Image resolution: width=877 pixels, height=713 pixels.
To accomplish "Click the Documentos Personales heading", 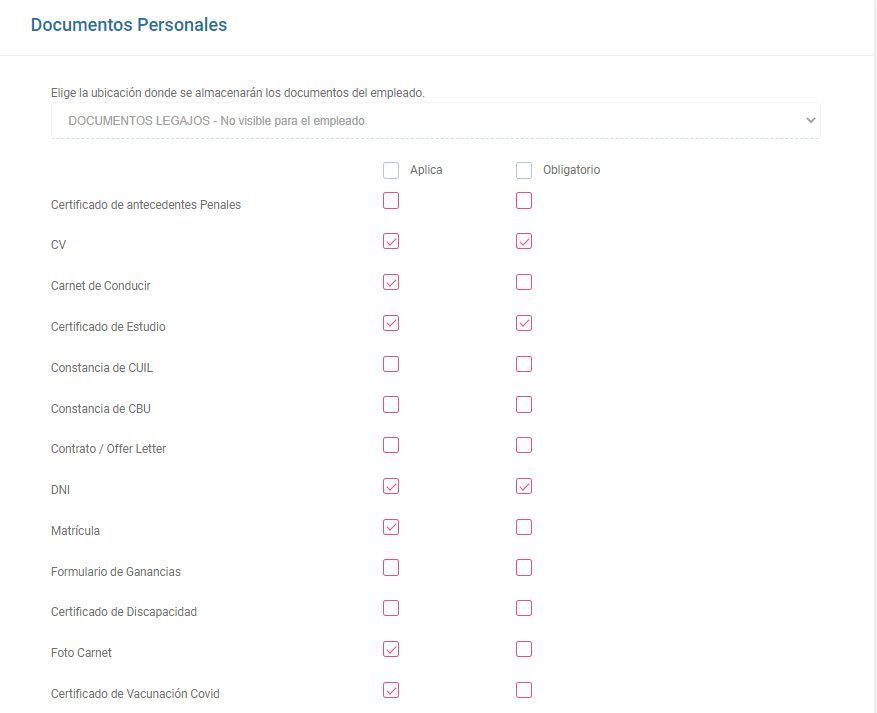I will pyautogui.click(x=129, y=25).
